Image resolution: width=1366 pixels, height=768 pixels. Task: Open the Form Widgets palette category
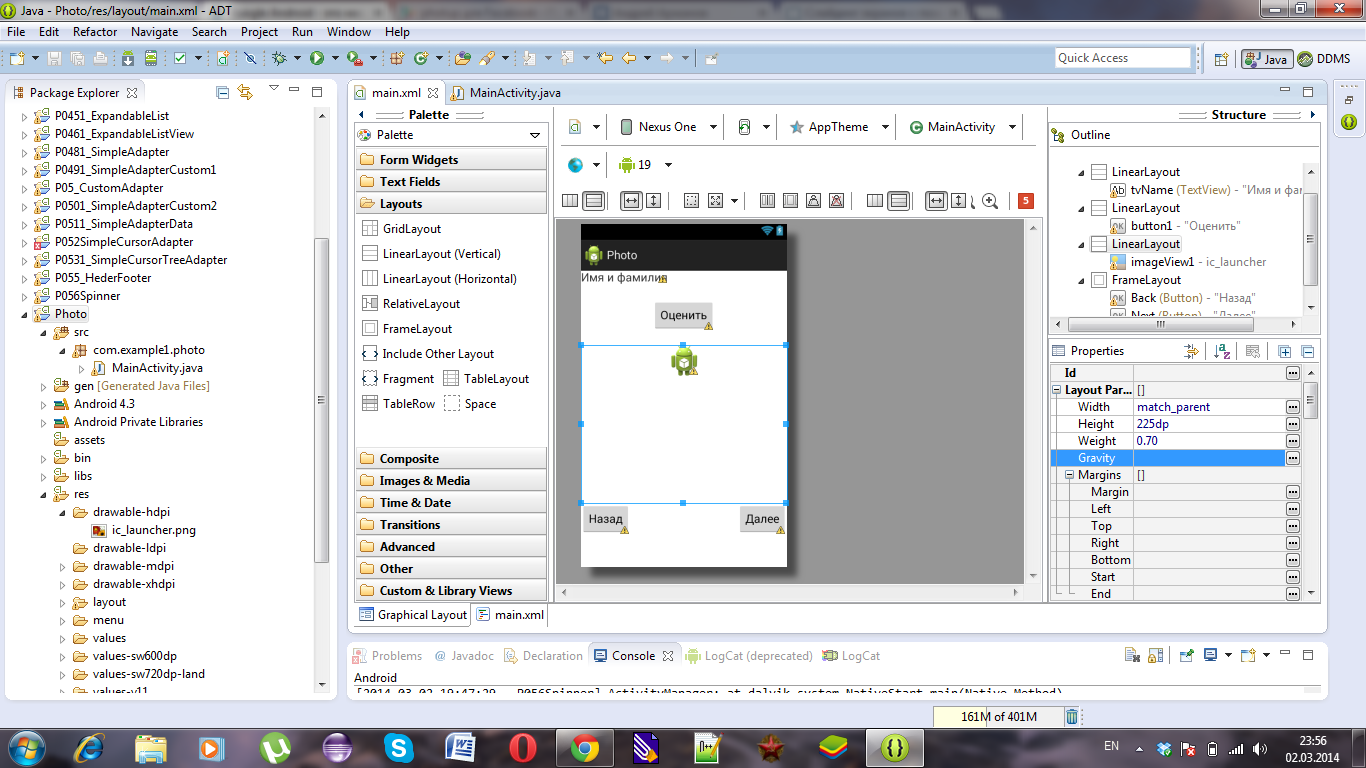[451, 160]
